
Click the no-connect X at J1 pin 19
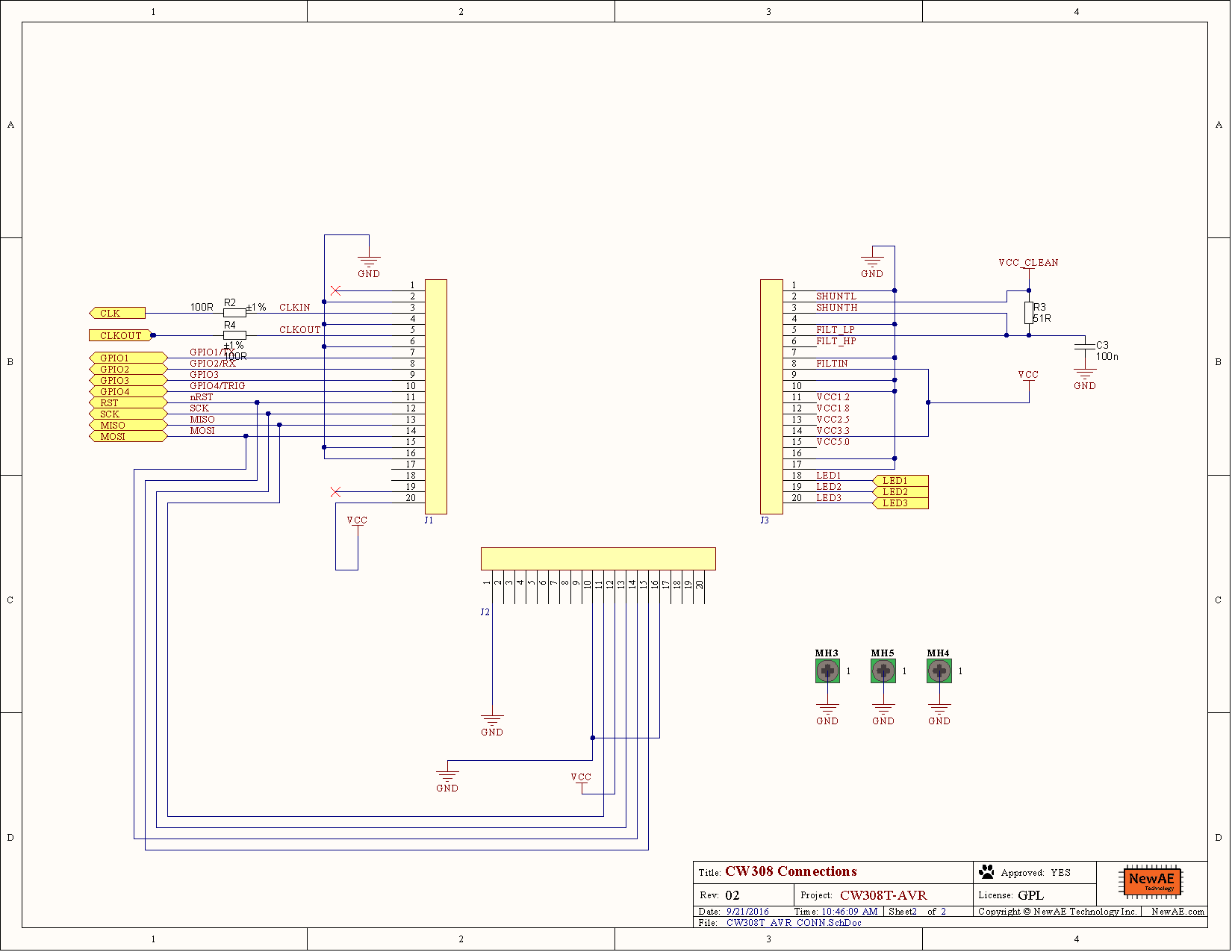335,491
